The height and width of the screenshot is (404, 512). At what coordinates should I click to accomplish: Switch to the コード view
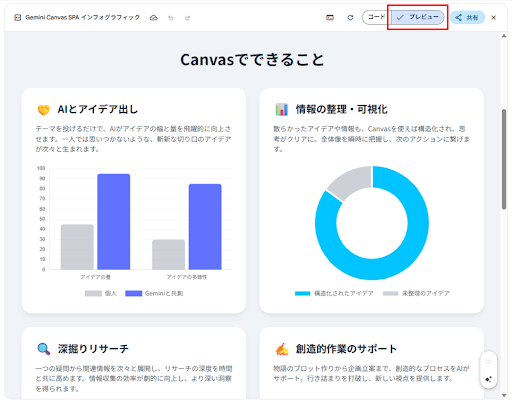(376, 17)
